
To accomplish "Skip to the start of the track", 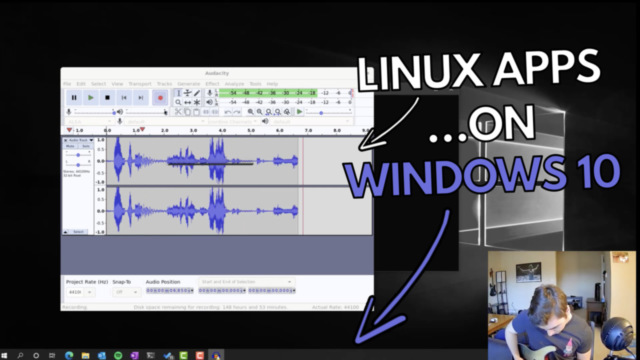I will tap(124, 98).
